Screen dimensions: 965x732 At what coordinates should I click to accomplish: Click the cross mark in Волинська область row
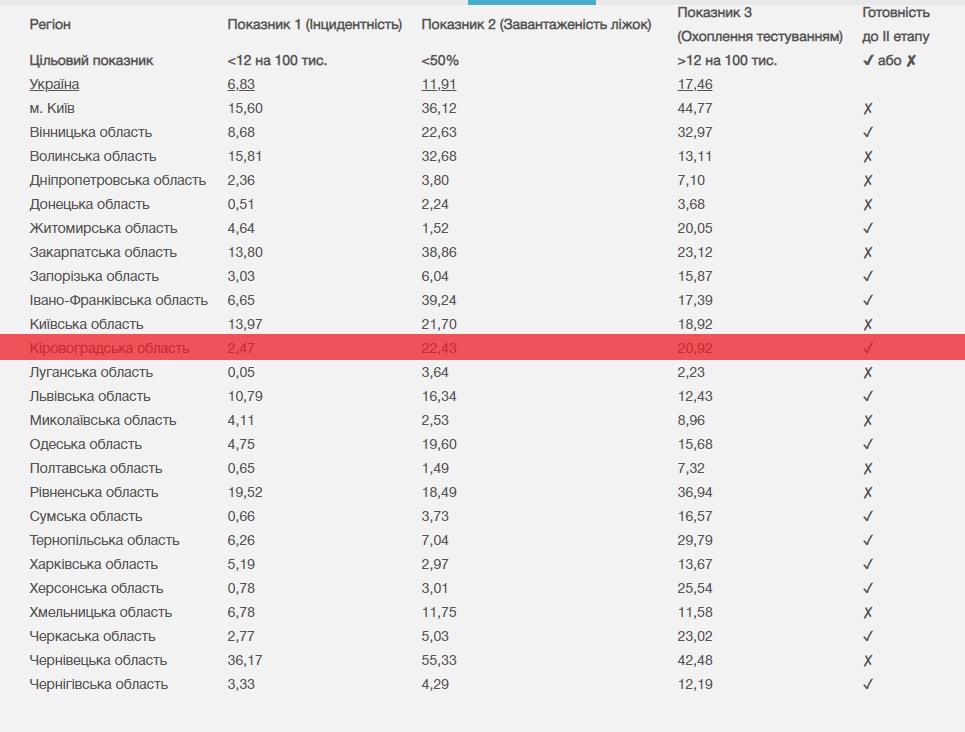coord(868,157)
